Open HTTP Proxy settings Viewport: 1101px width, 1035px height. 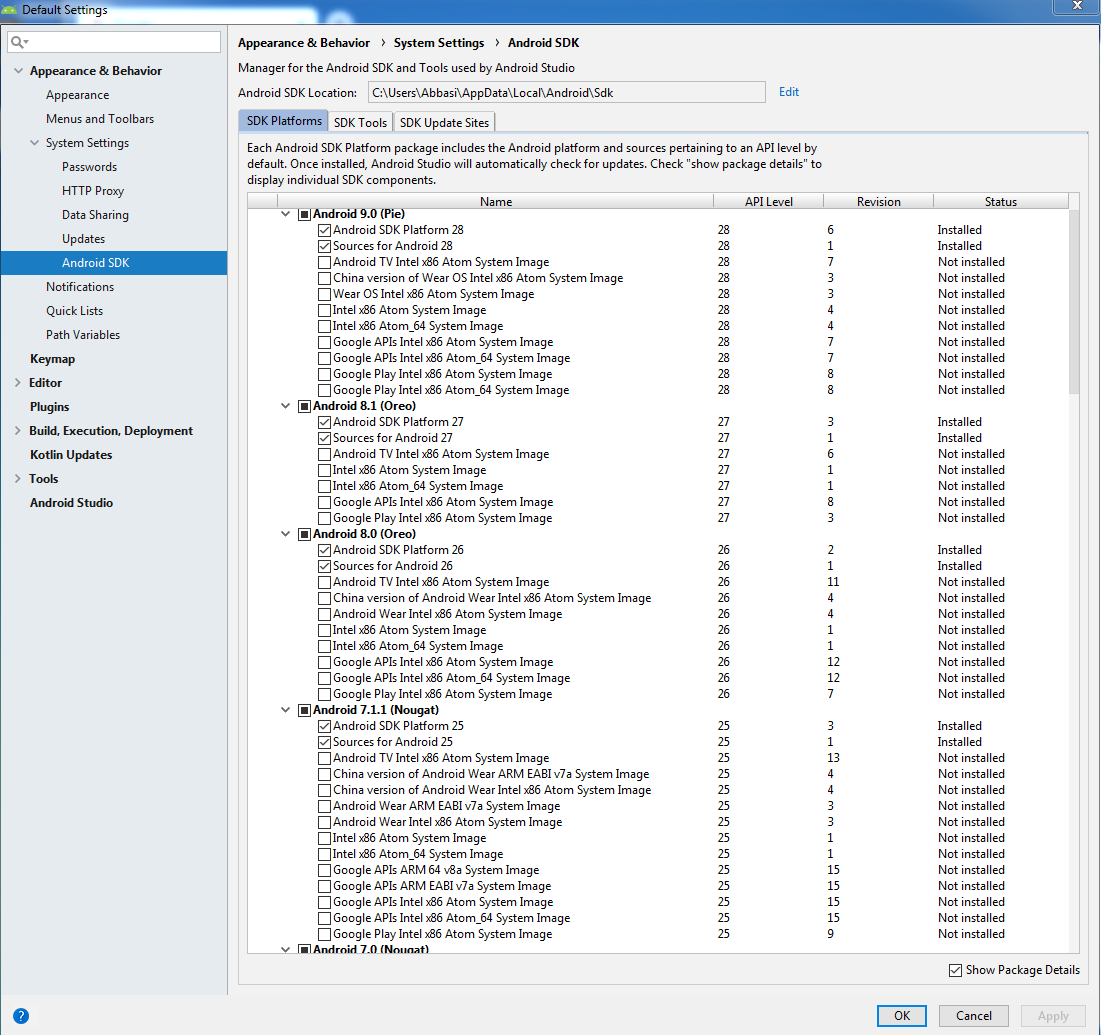(93, 191)
